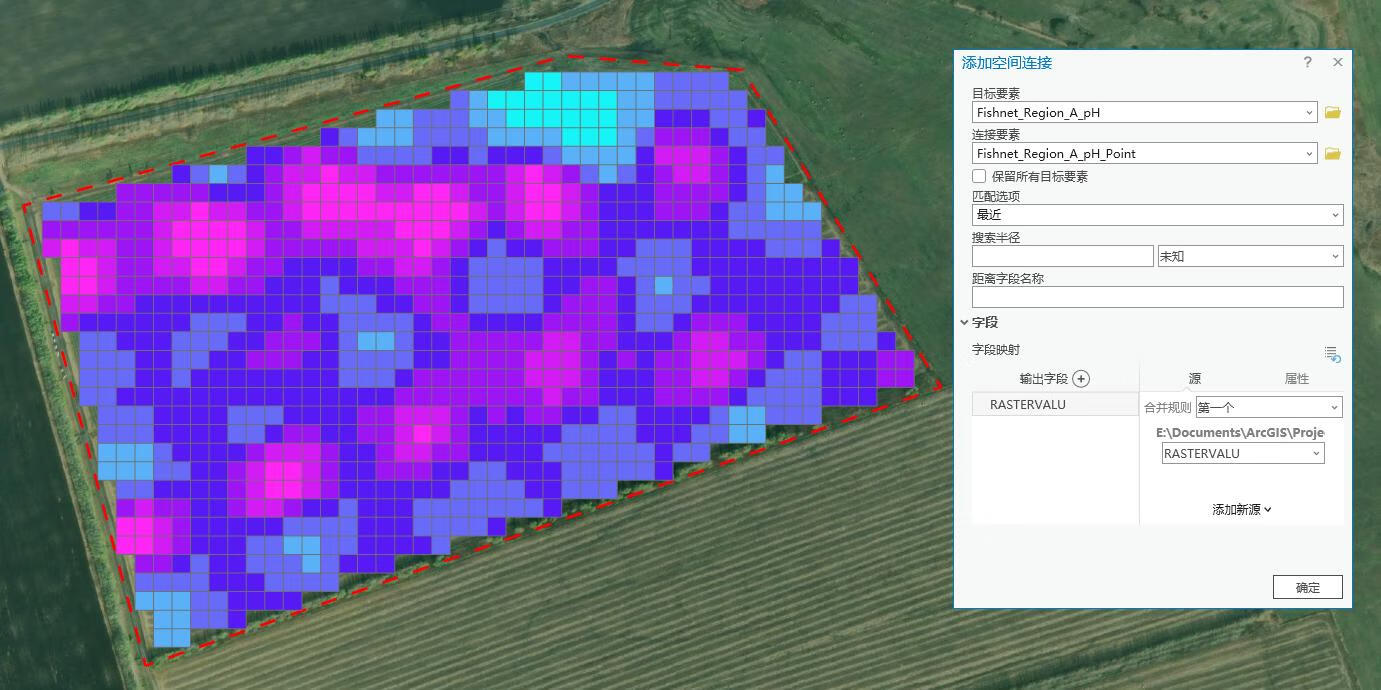The image size is (1381, 690).
Task: Switch to the 属性 tab
Action: [1296, 379]
